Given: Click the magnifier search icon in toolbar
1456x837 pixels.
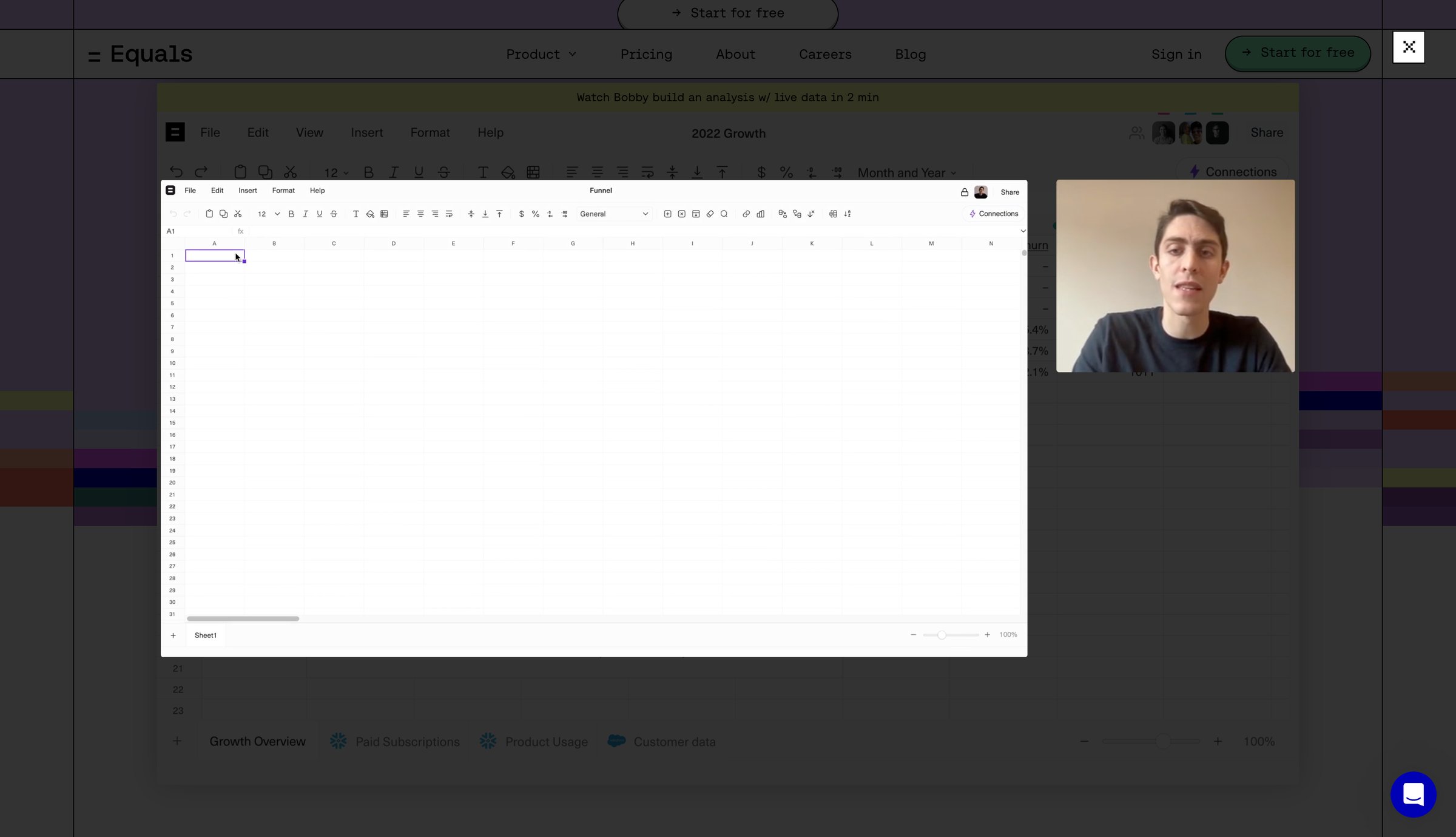Looking at the screenshot, I should tap(724, 214).
